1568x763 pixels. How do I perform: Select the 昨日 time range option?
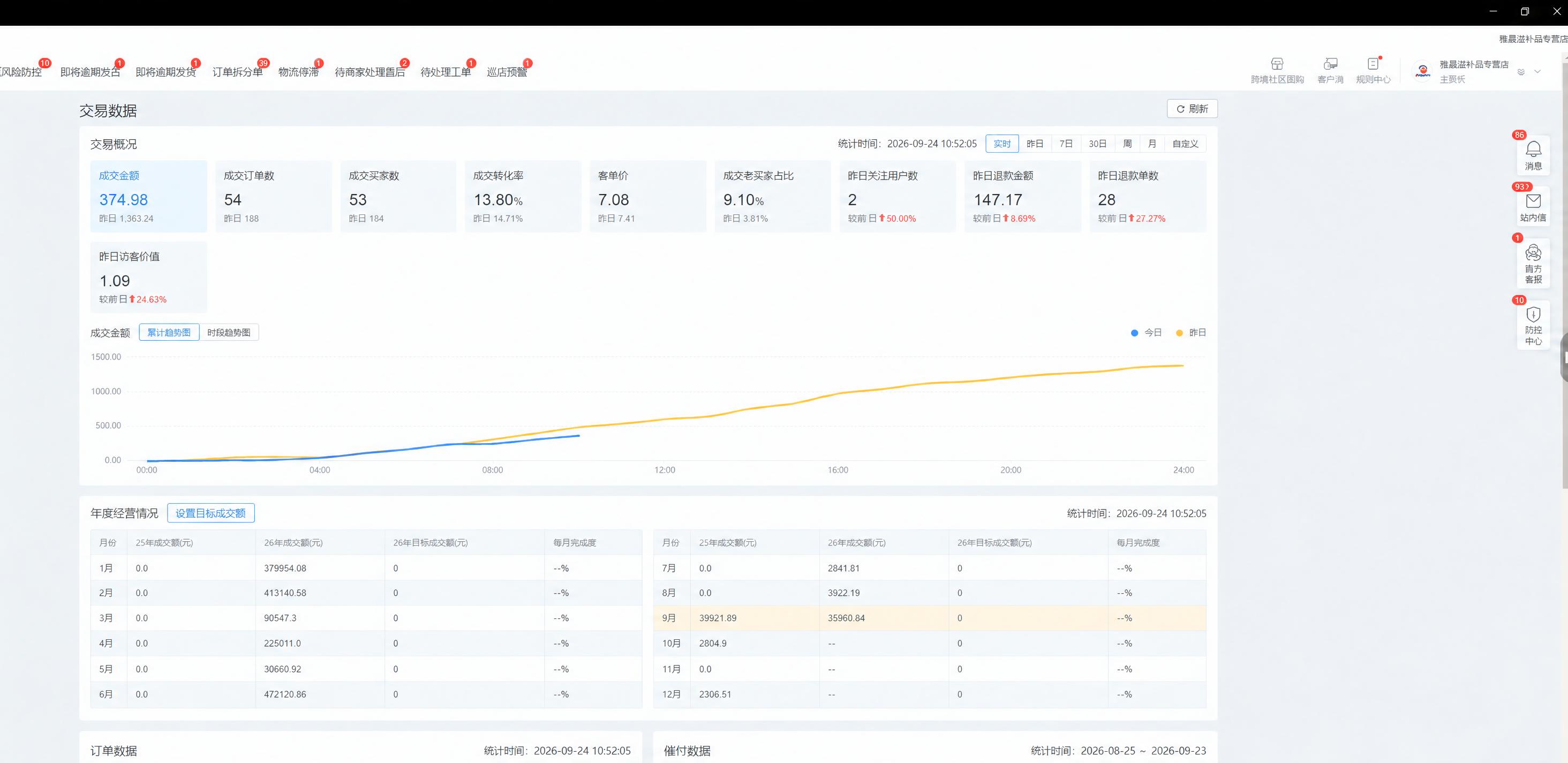pyautogui.click(x=1035, y=144)
